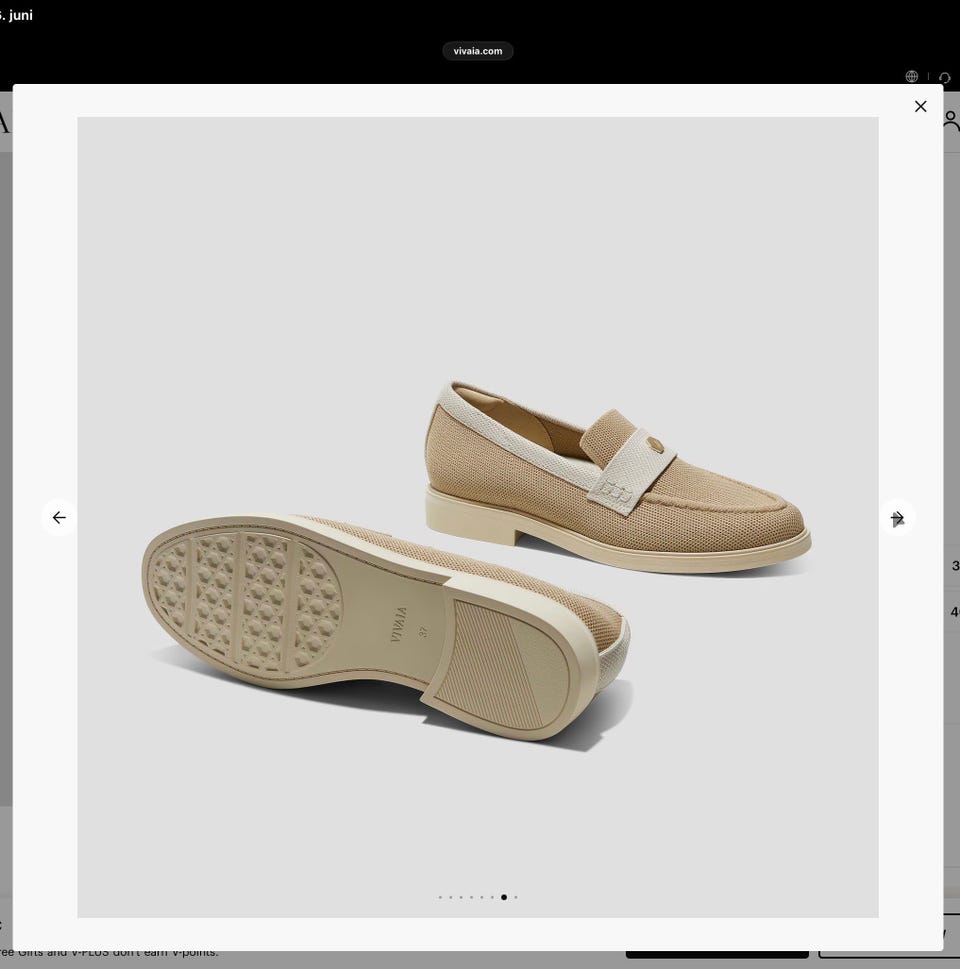
Task: Open the user account icon
Action: [x=951, y=121]
